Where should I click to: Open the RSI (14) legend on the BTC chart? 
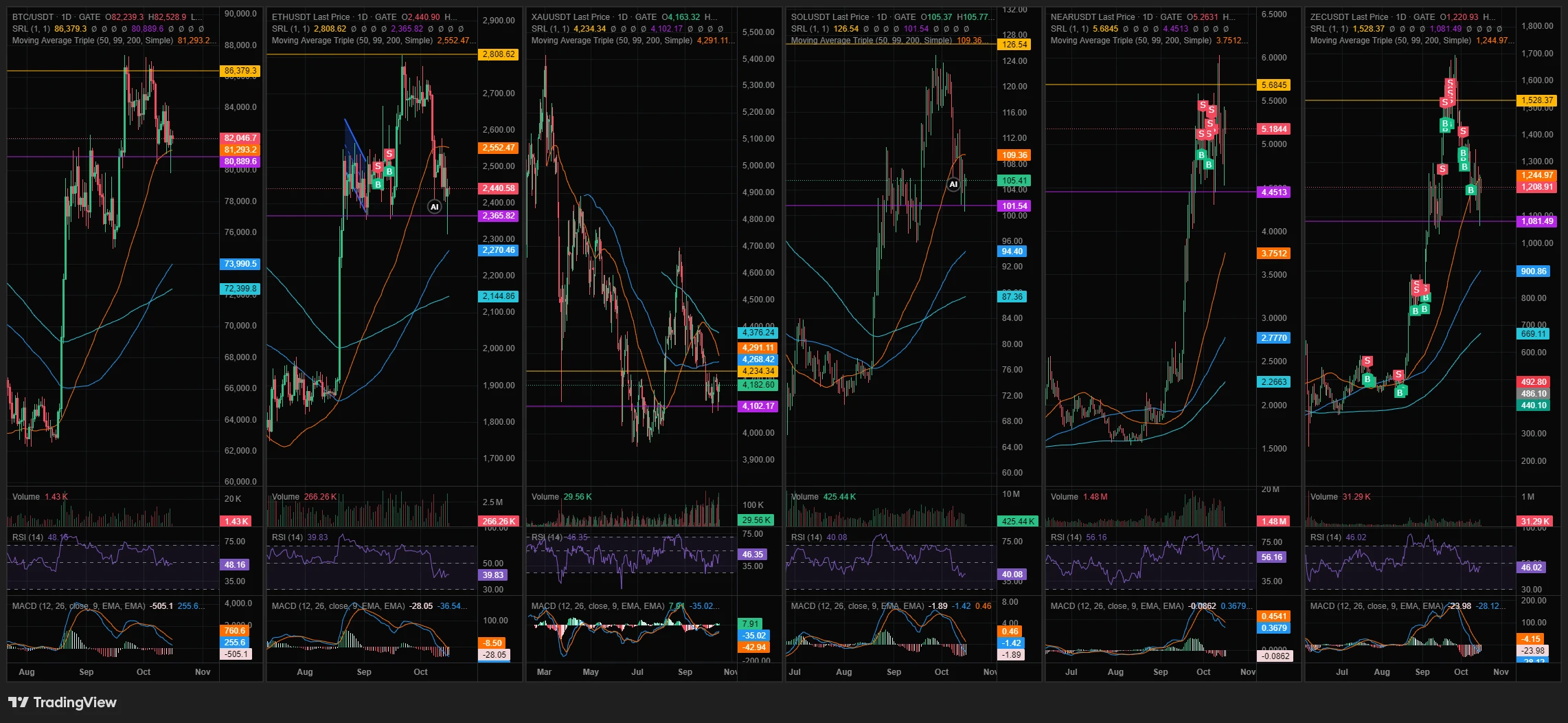27,537
